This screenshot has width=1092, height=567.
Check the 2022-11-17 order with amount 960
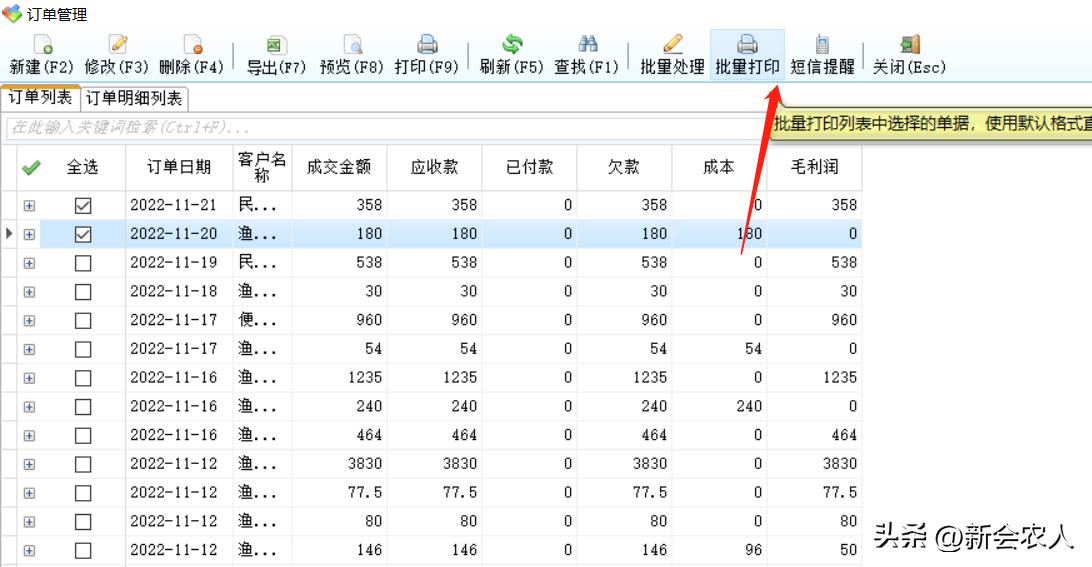click(x=83, y=320)
